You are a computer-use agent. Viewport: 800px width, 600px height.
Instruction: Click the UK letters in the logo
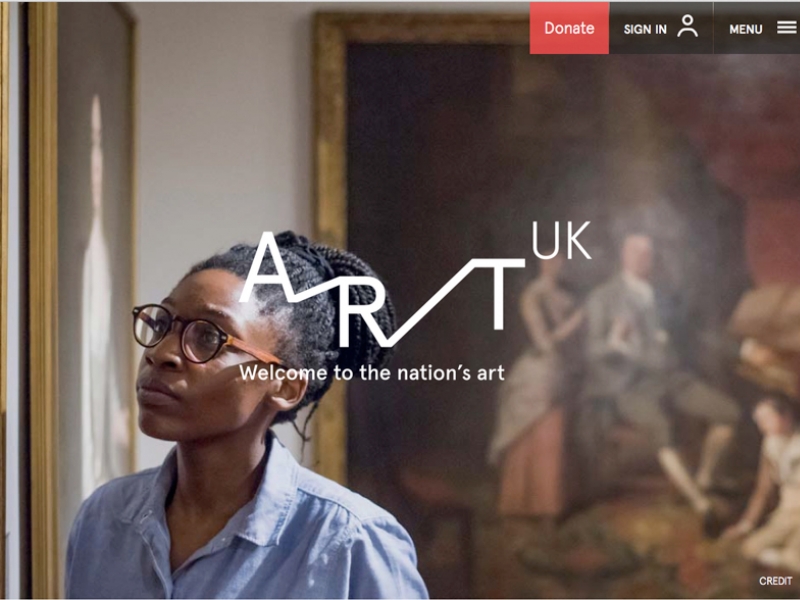561,240
